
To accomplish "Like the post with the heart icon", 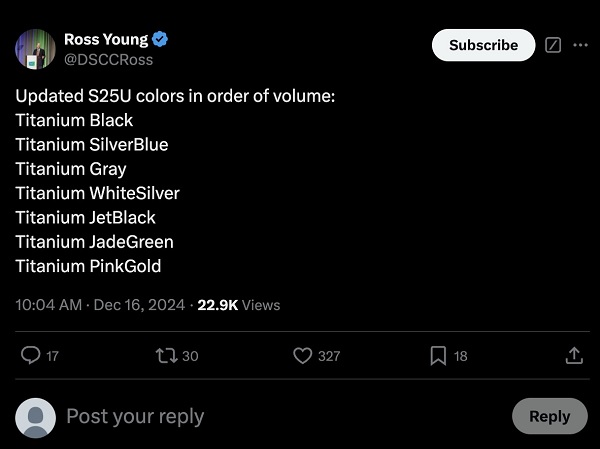I will 302,355.
